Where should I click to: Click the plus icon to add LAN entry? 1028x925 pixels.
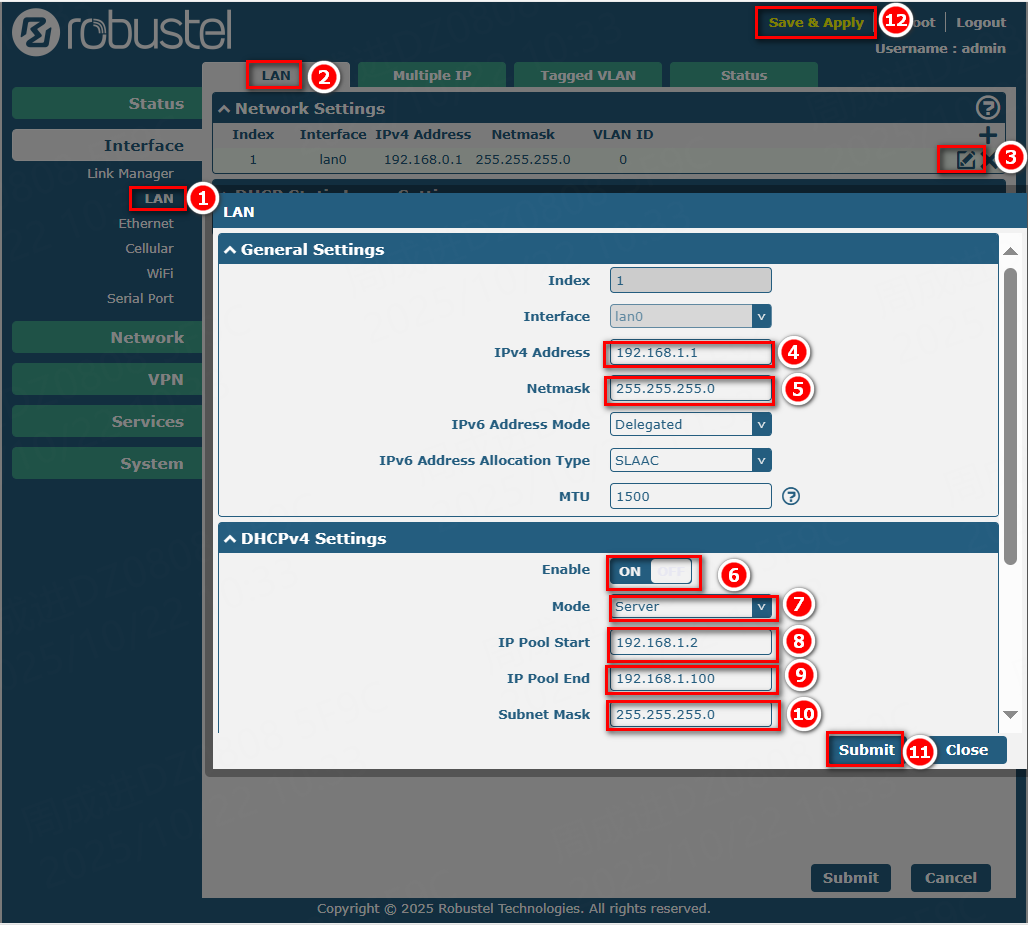[x=987, y=135]
